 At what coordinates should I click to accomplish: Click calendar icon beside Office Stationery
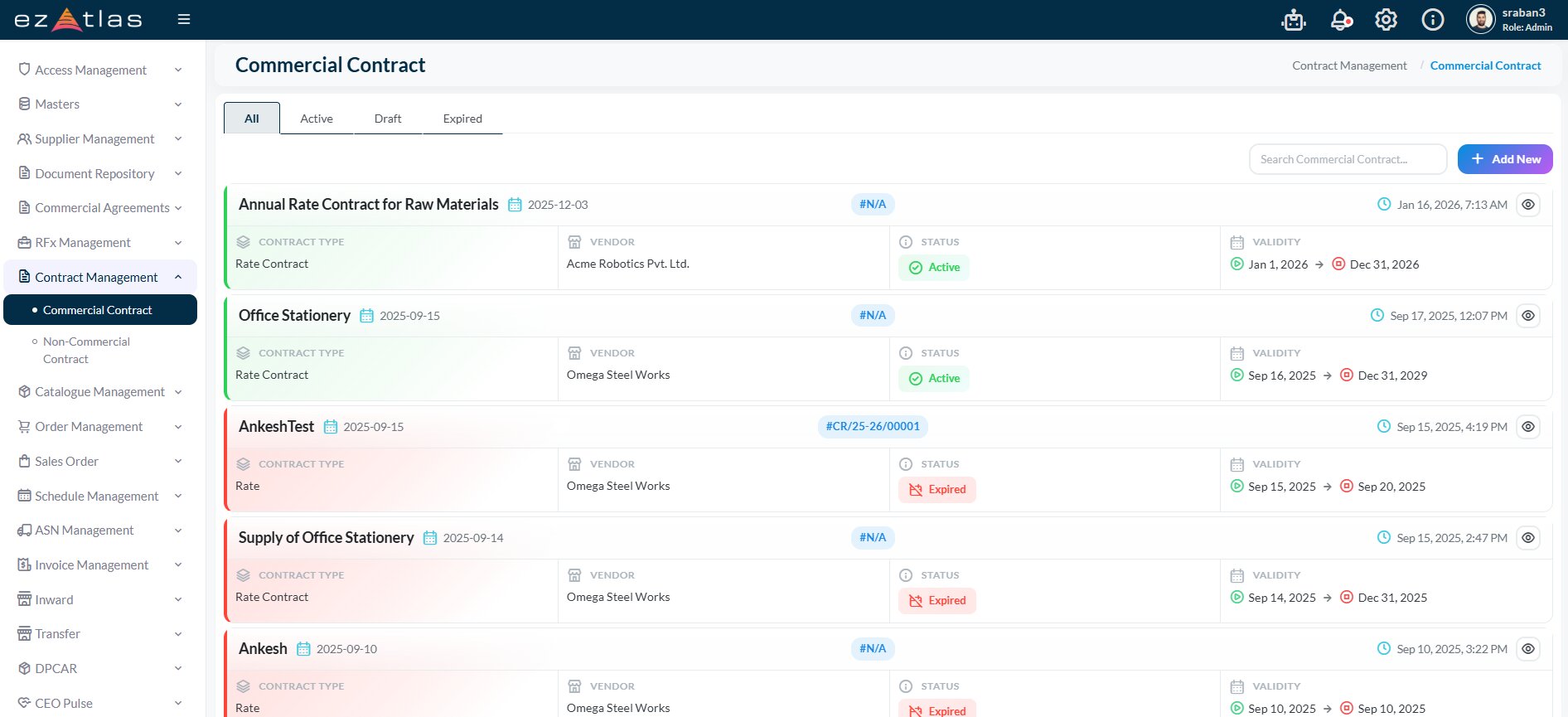pyautogui.click(x=366, y=316)
